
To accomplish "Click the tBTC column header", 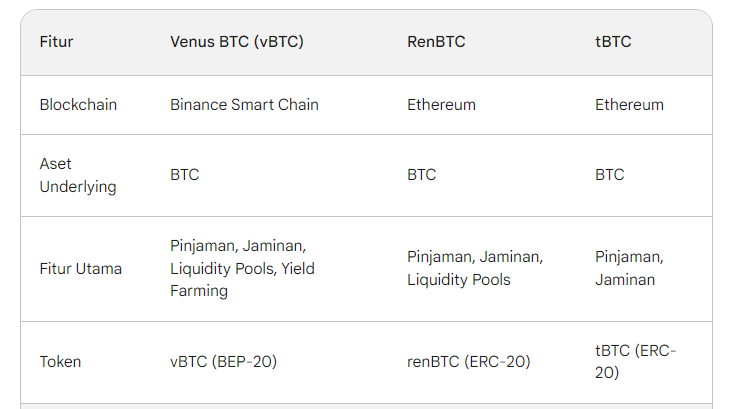I will [613, 42].
